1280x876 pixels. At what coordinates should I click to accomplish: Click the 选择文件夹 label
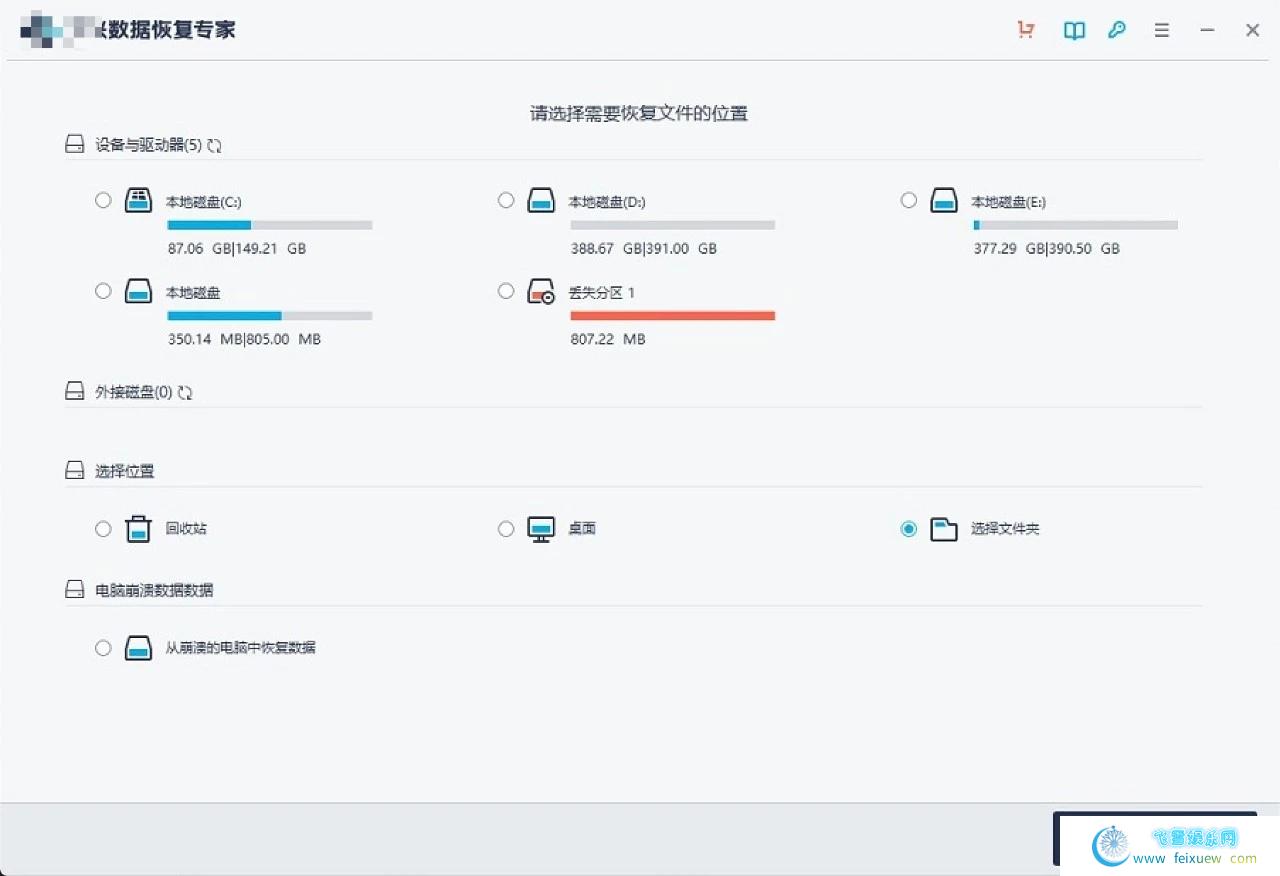click(1006, 529)
